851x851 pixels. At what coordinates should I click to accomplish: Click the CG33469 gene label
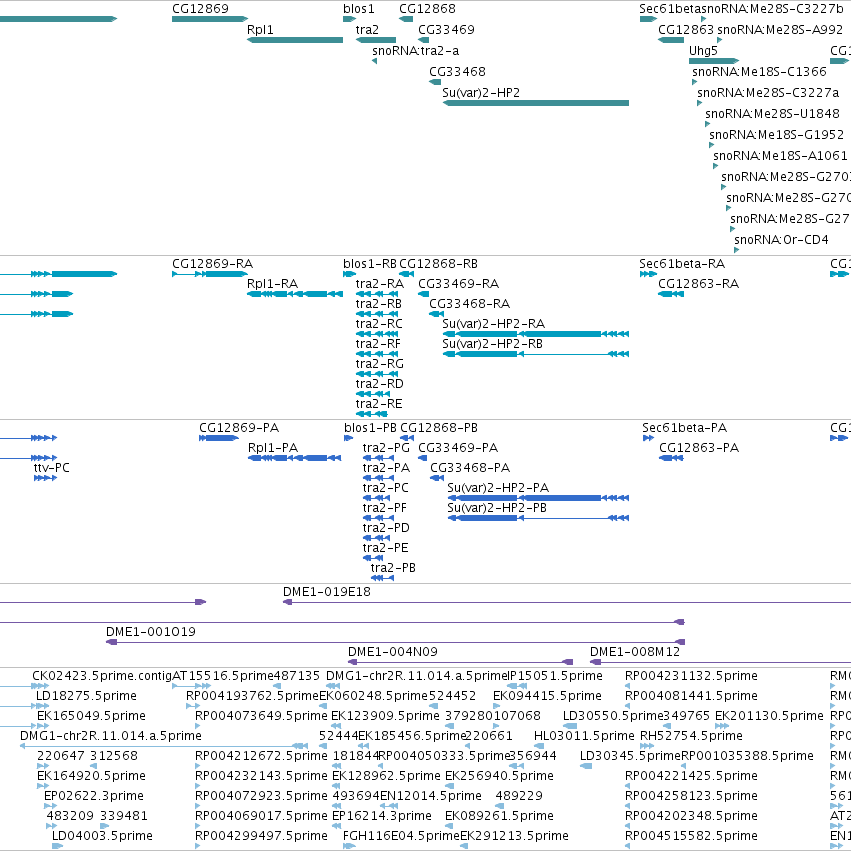(446, 30)
